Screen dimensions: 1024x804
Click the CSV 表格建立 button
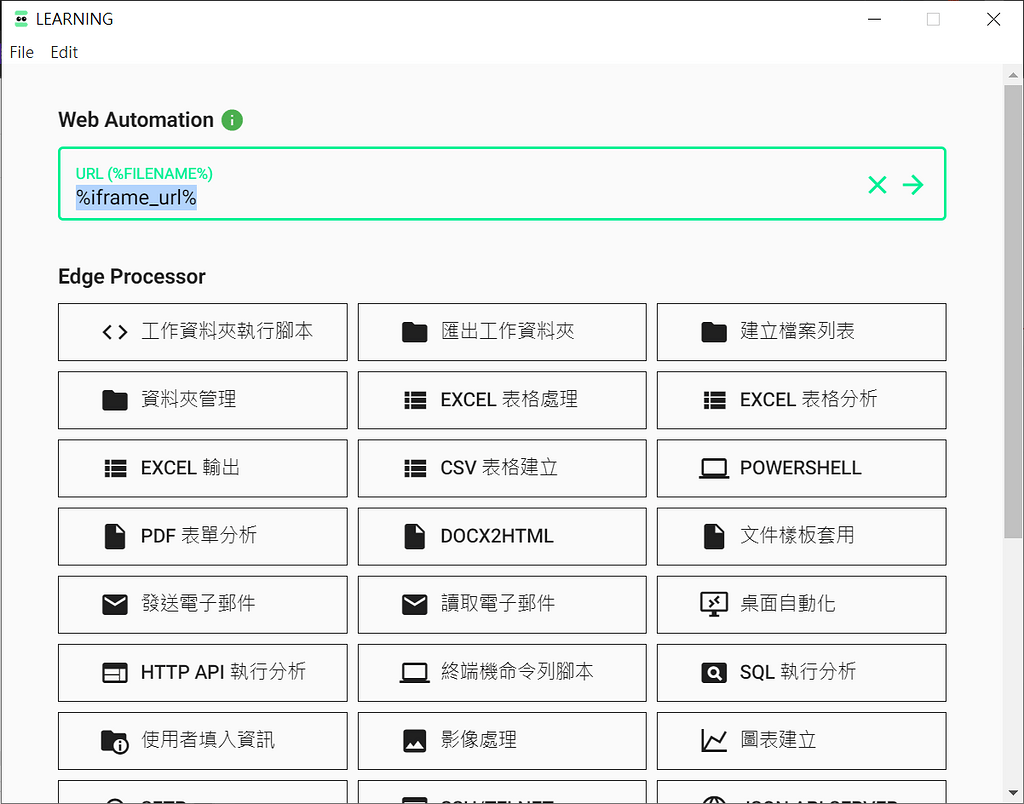point(501,468)
